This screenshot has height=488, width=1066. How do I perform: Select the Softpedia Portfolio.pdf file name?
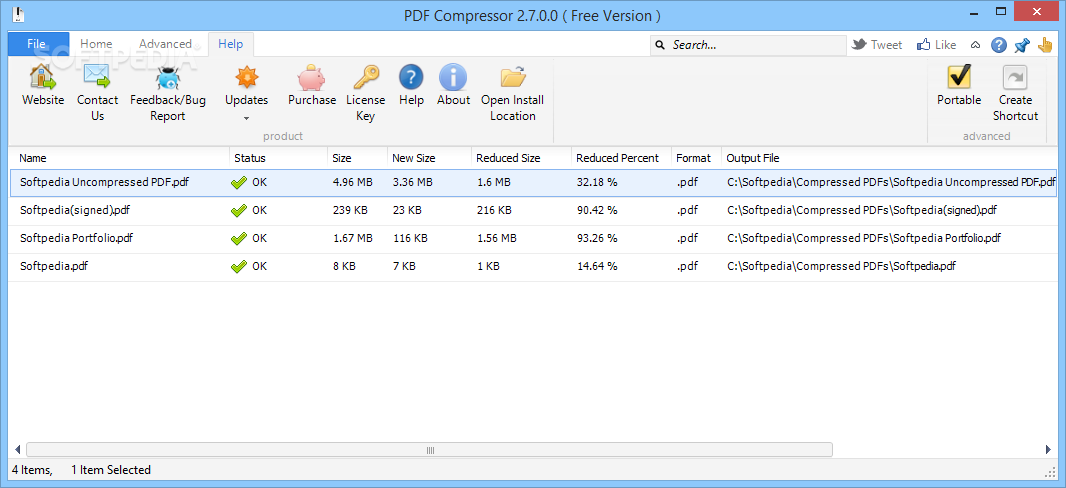[x=77, y=239]
